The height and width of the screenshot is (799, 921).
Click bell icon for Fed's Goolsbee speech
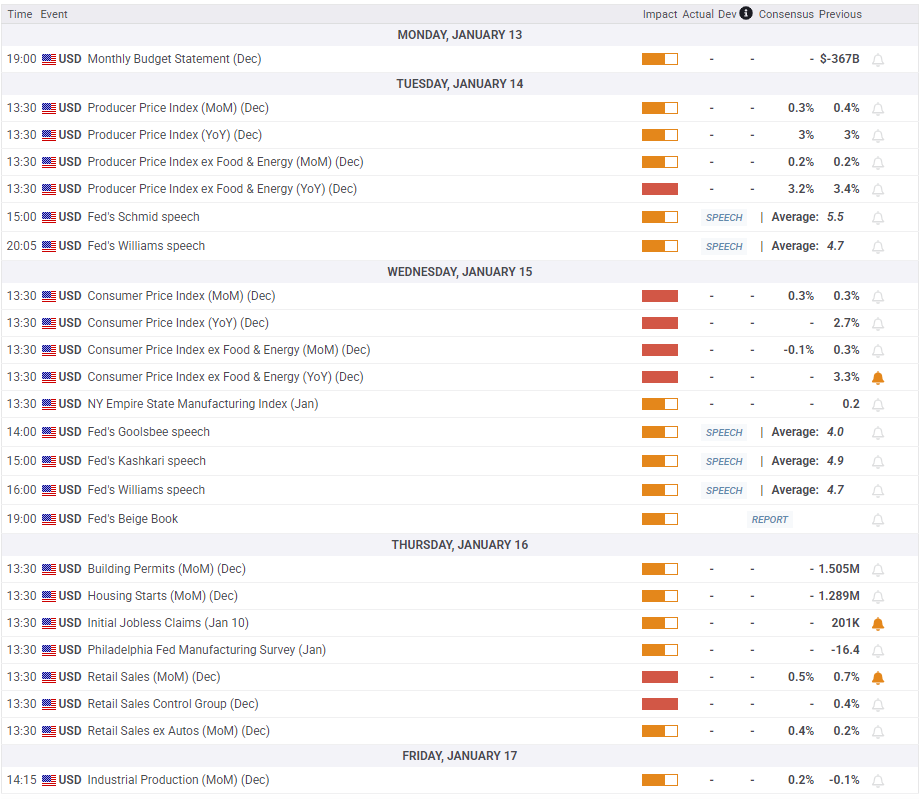click(x=878, y=434)
